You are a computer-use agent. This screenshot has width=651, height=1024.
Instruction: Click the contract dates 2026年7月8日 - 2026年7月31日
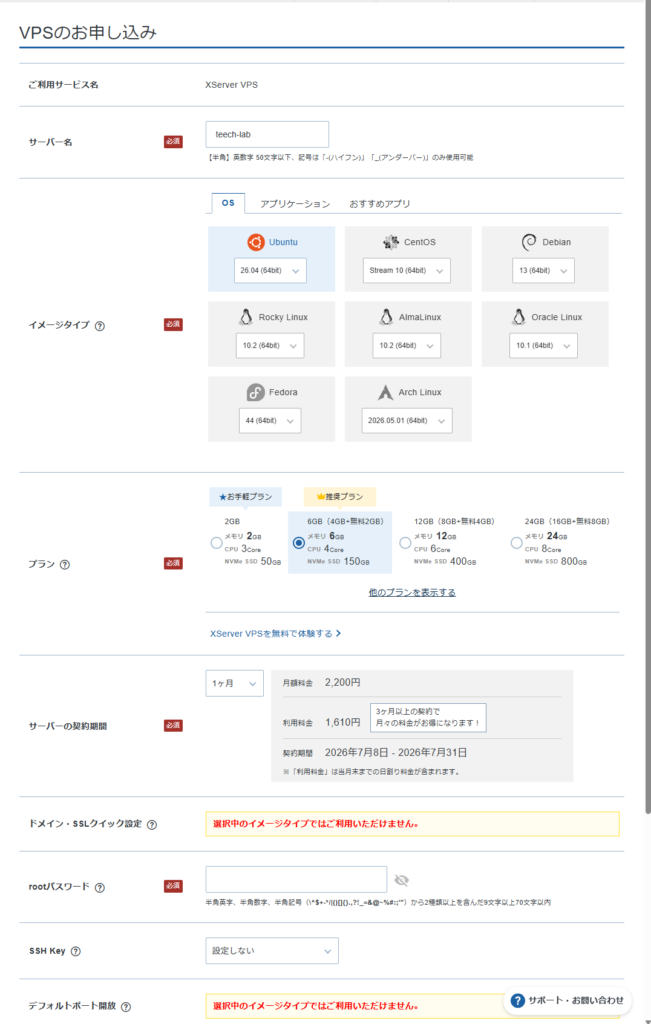point(396,753)
